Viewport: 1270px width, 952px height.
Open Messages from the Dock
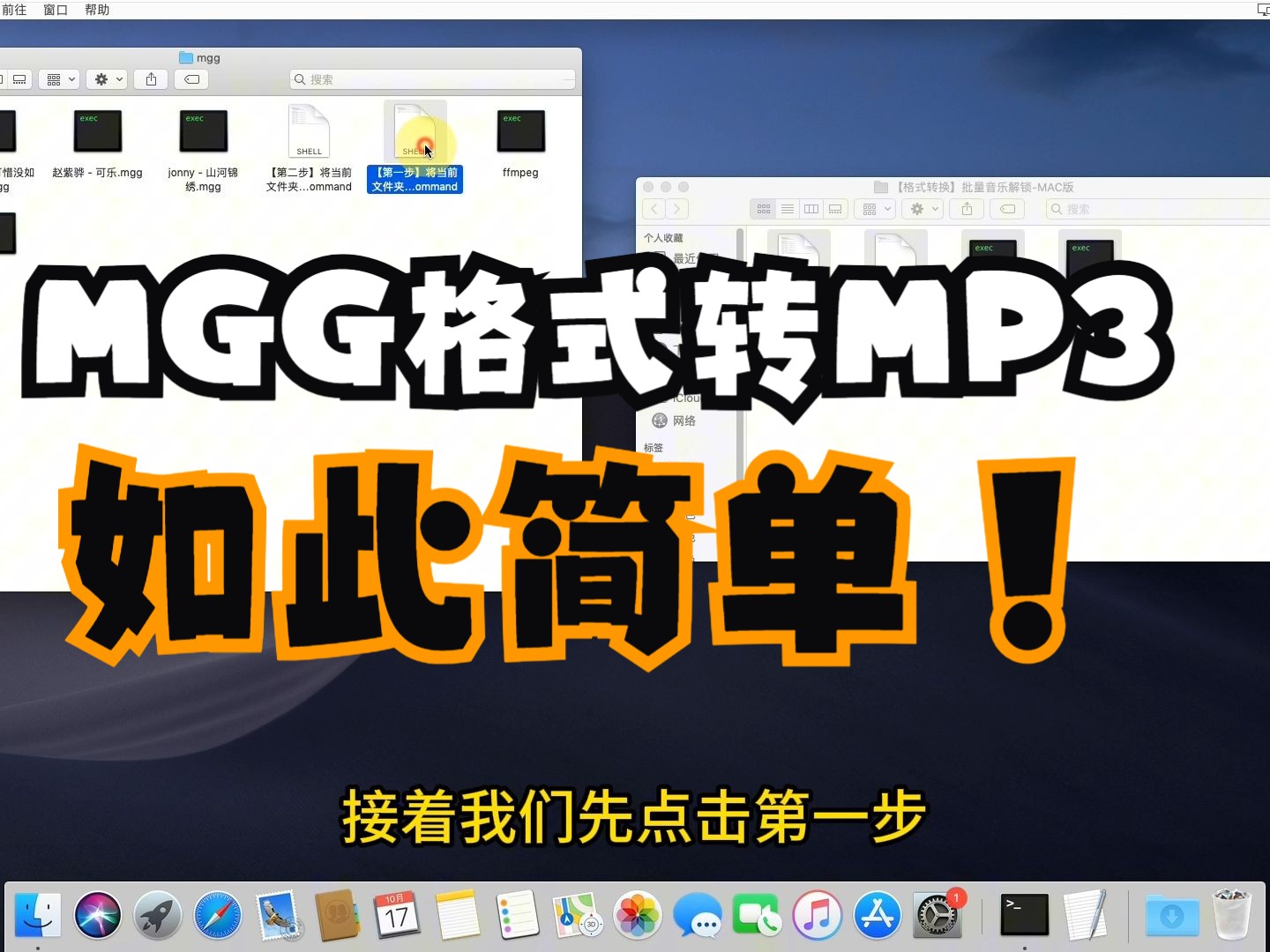click(697, 915)
